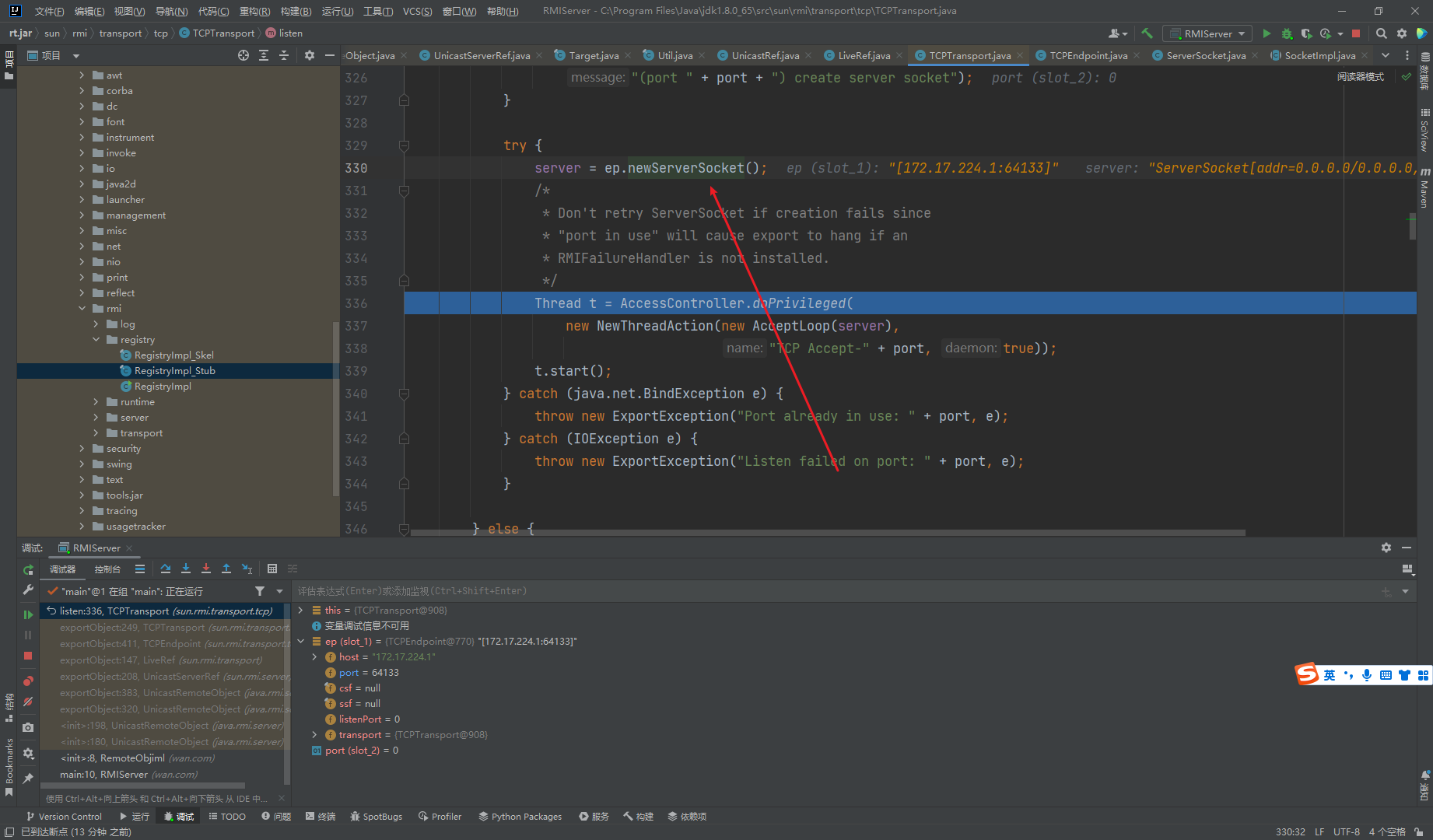The height and width of the screenshot is (840, 1433).
Task: Open project panel options gear
Action: click(310, 55)
